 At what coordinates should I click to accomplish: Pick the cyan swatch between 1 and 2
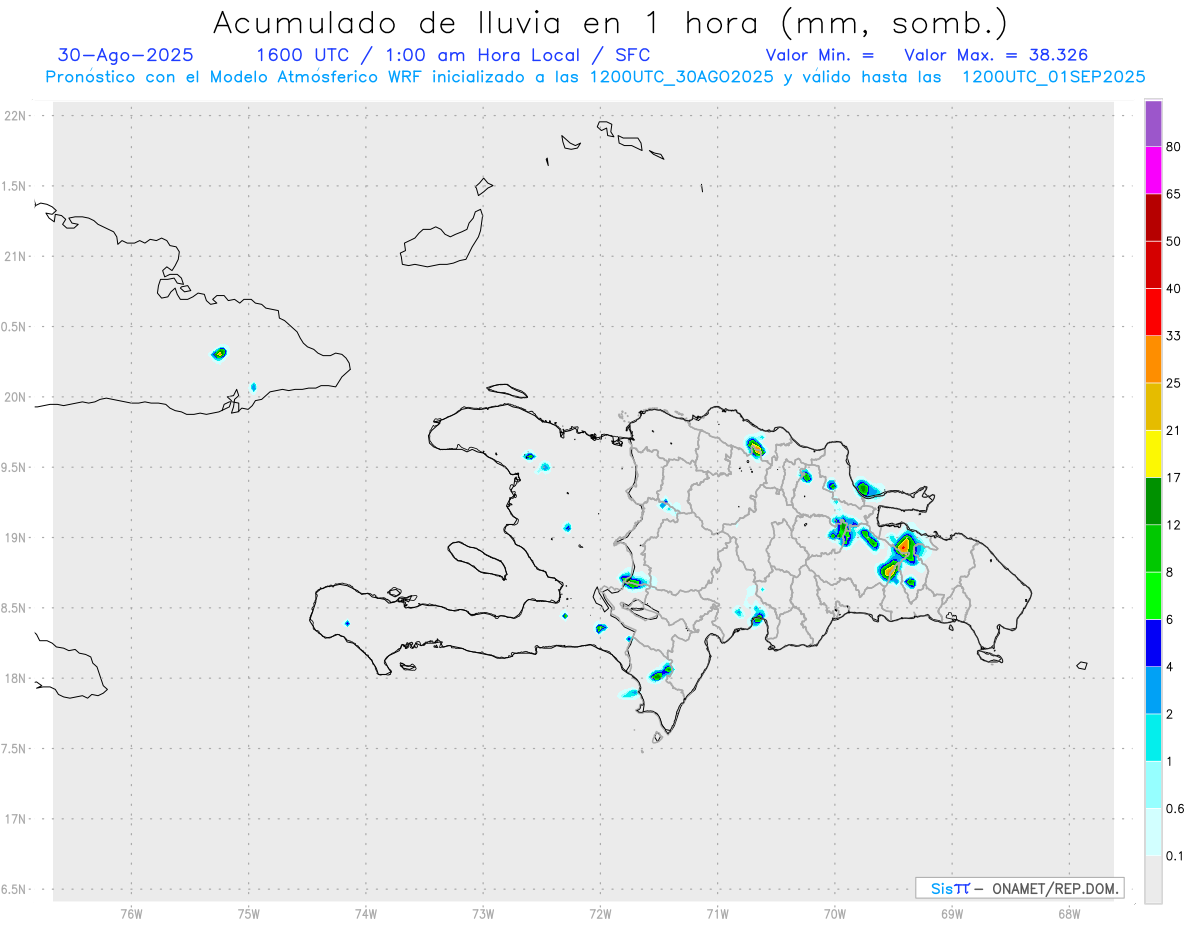click(1153, 738)
